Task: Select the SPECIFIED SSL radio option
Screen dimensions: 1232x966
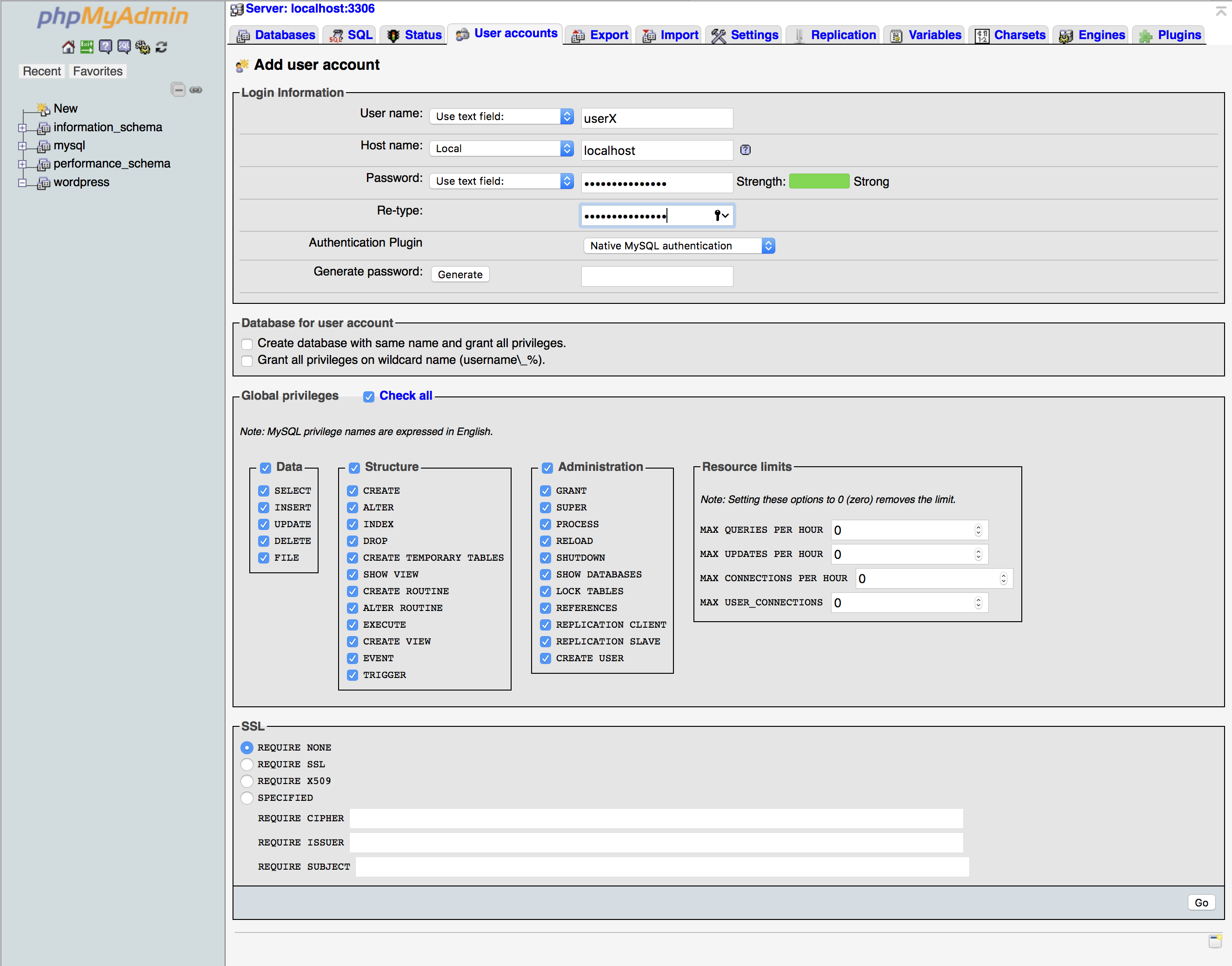Action: 247,798
